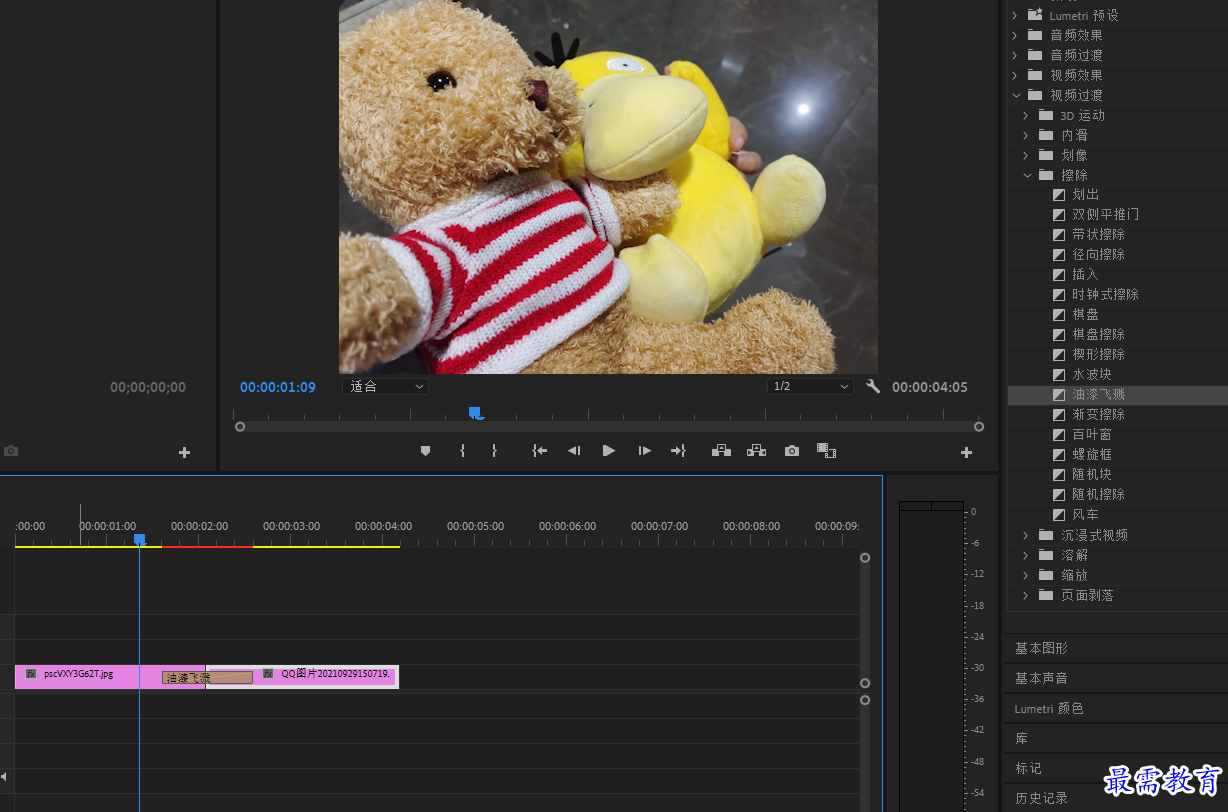Click the Extract button
Image resolution: width=1228 pixels, height=812 pixels.
756,451
